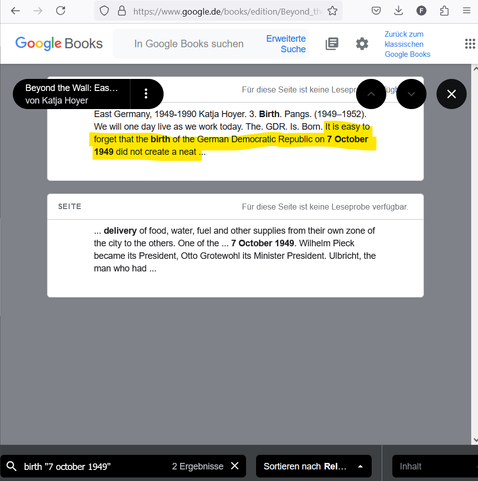The height and width of the screenshot is (481, 478).
Task: Click the page scrollbar down arrow
Action: click(475, 440)
